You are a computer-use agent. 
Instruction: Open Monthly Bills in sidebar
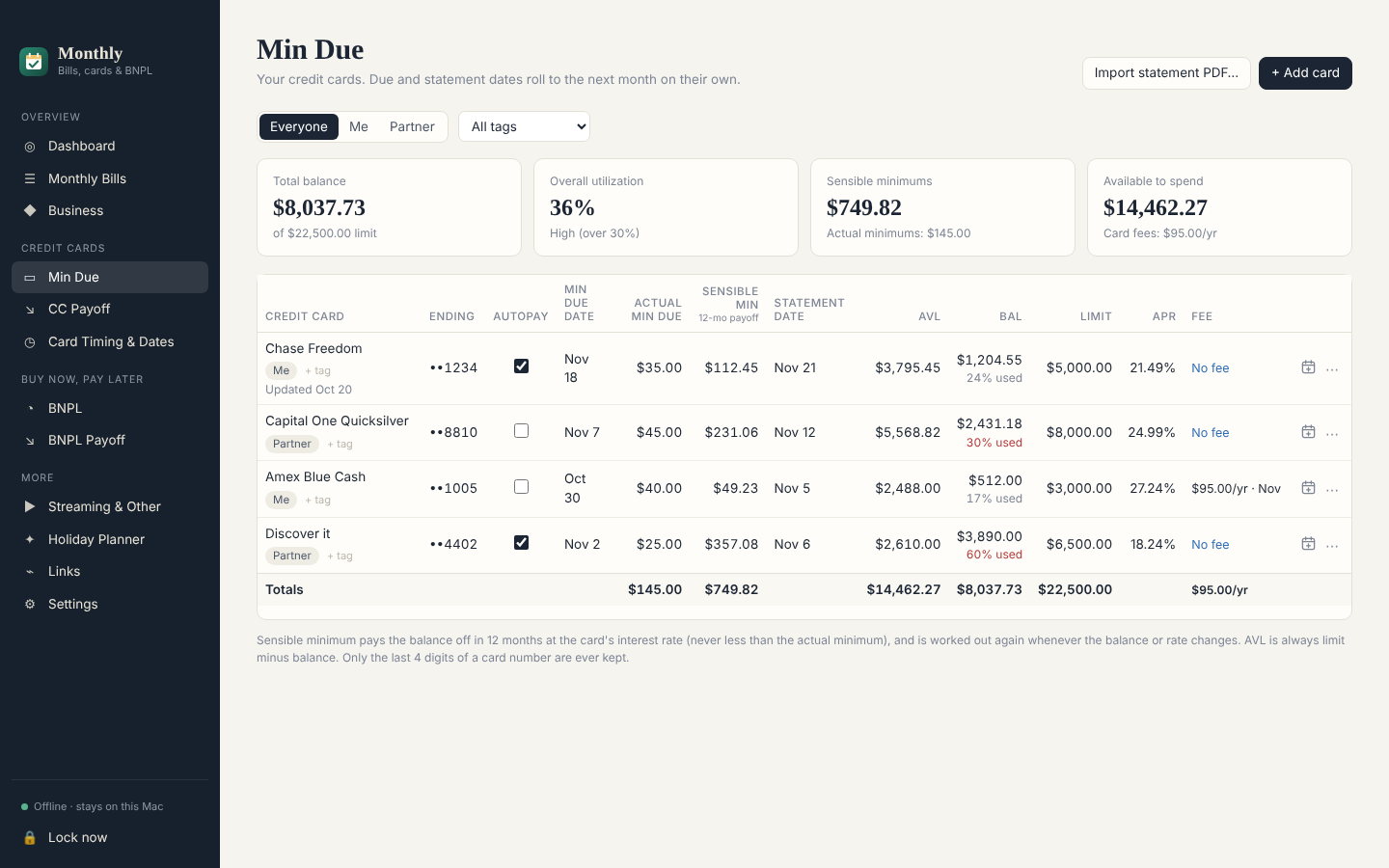(110, 178)
